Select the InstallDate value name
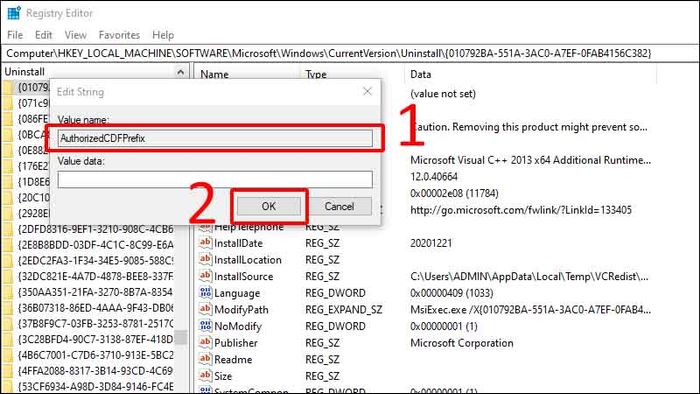 (x=238, y=243)
